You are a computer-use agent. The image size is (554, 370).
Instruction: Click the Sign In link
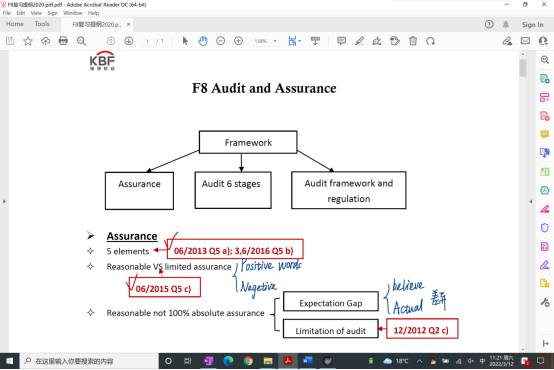click(532, 24)
